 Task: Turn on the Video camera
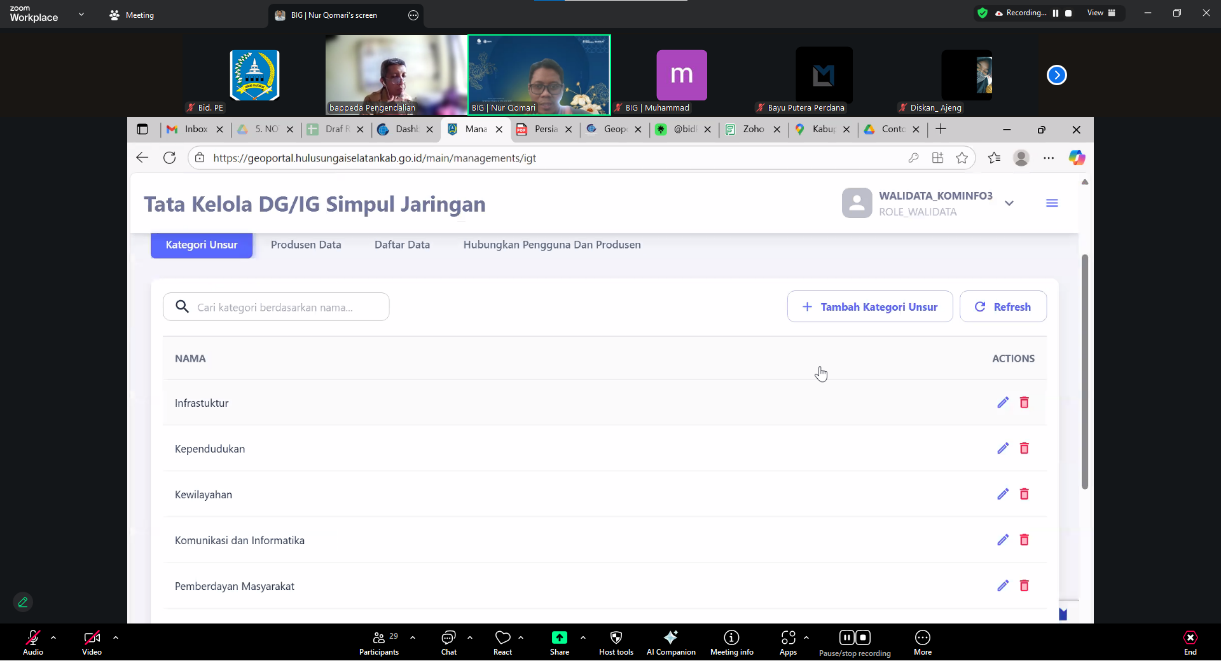92,642
